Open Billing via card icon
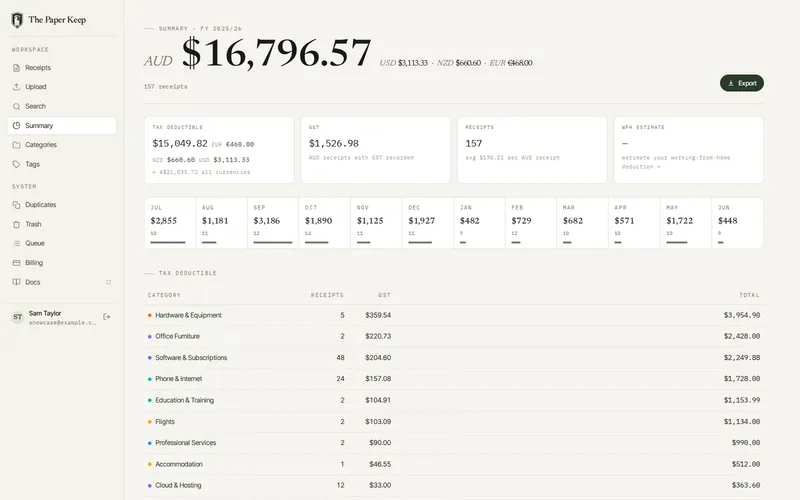The height and width of the screenshot is (500, 800). 16,263
